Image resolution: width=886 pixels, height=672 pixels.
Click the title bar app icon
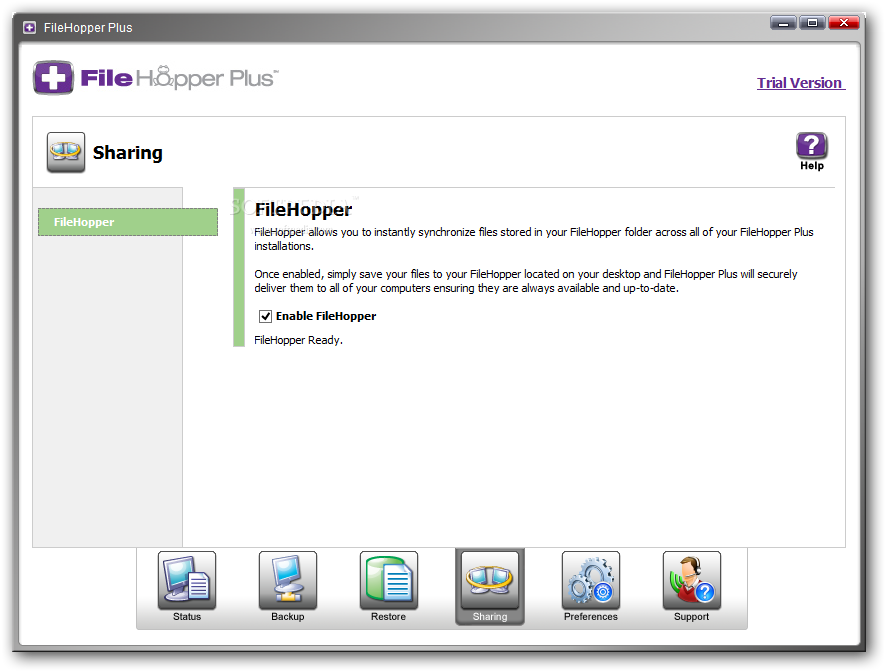(29, 27)
